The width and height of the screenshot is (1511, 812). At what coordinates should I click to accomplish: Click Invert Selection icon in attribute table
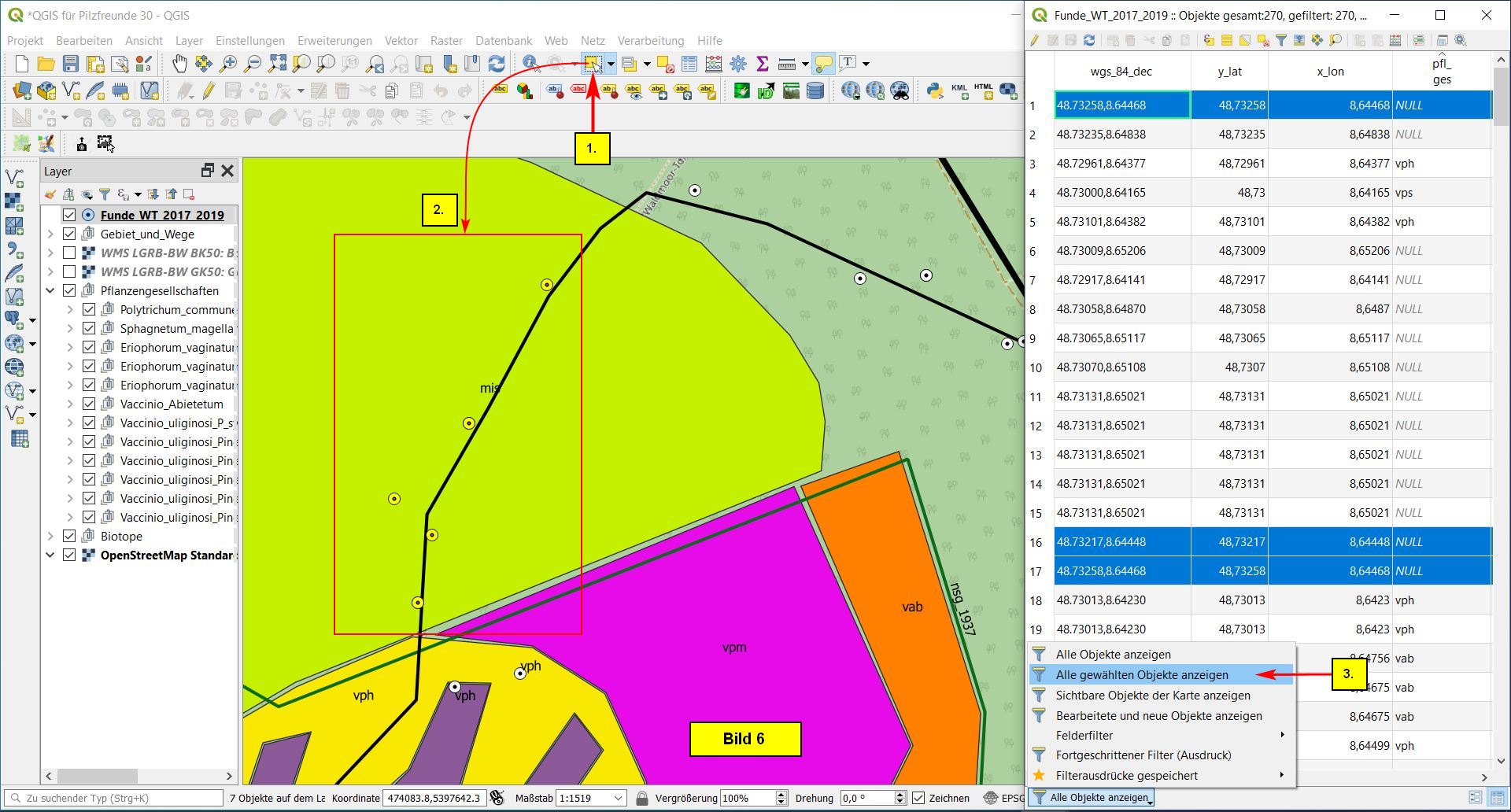[1245, 40]
